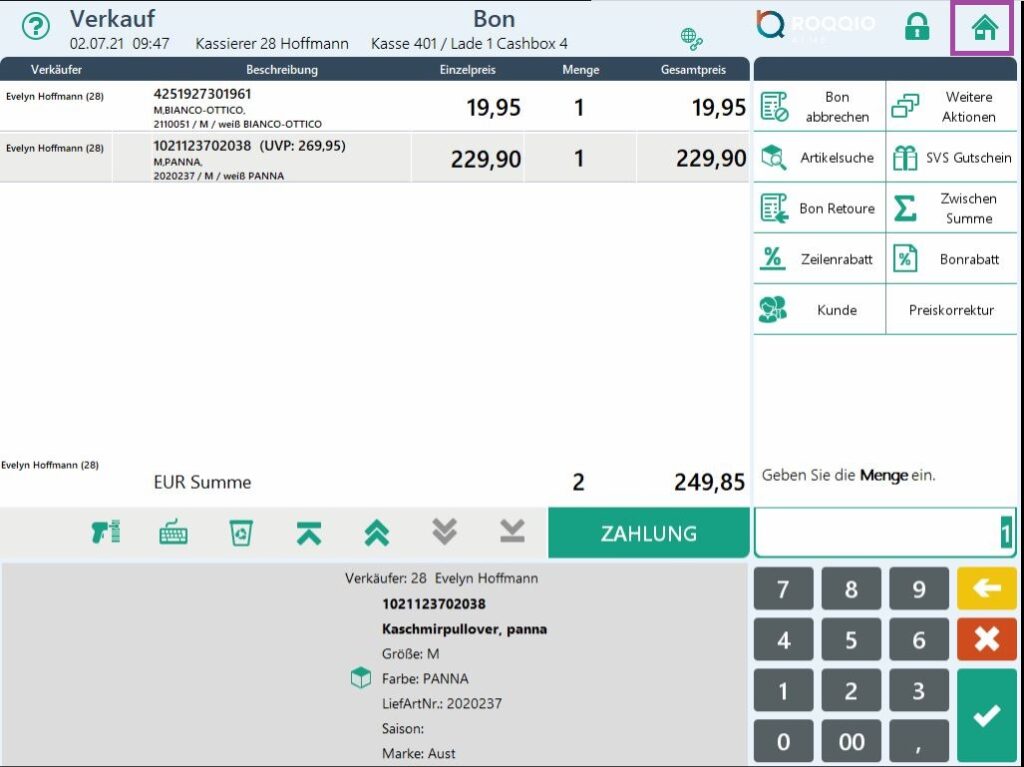Click the quantity input field

(884, 534)
